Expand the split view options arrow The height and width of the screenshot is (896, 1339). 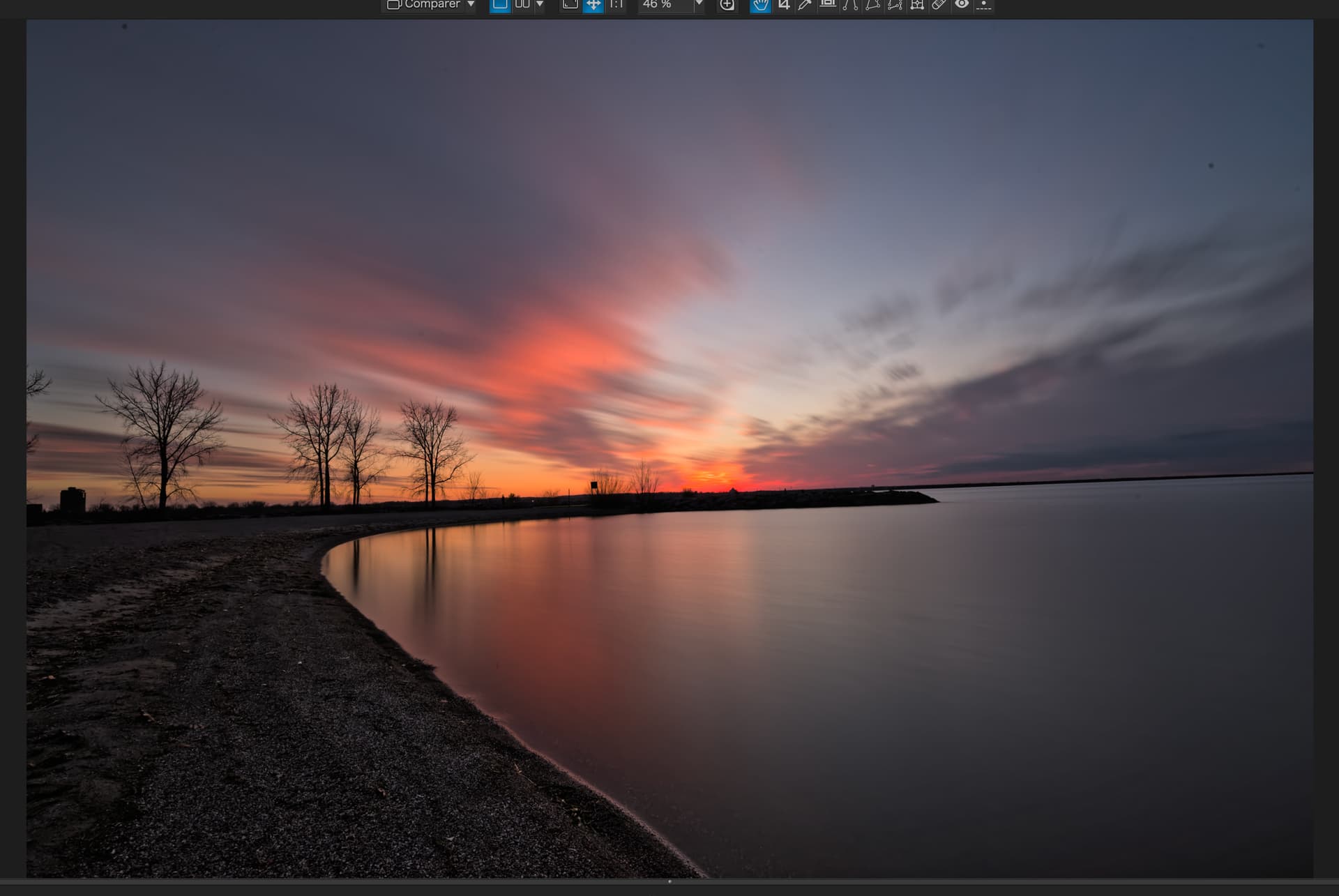[539, 5]
